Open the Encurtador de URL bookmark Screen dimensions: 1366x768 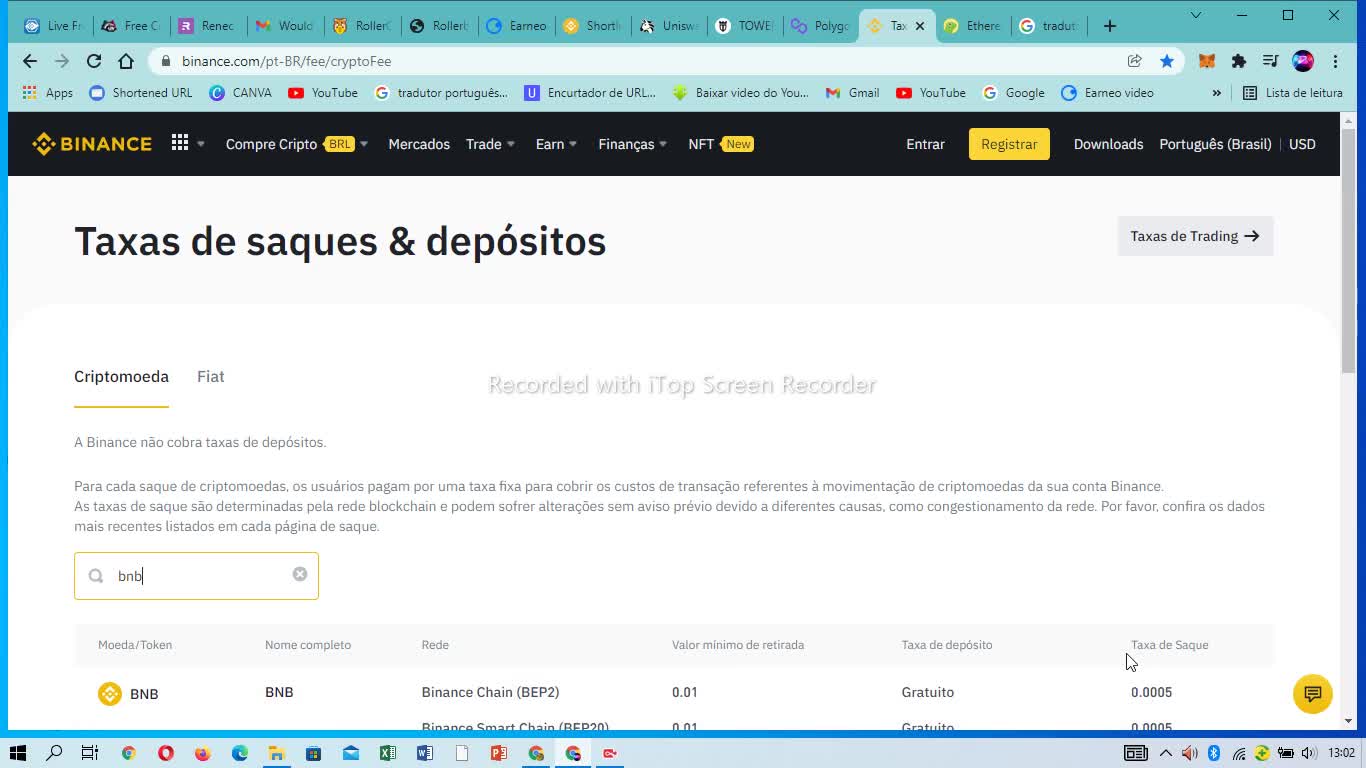click(x=590, y=93)
